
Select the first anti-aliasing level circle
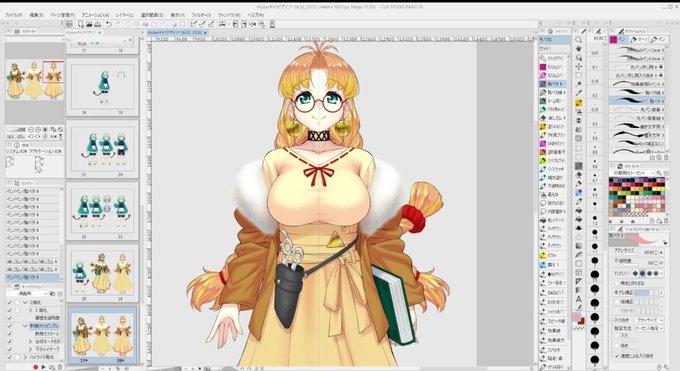tap(636, 274)
